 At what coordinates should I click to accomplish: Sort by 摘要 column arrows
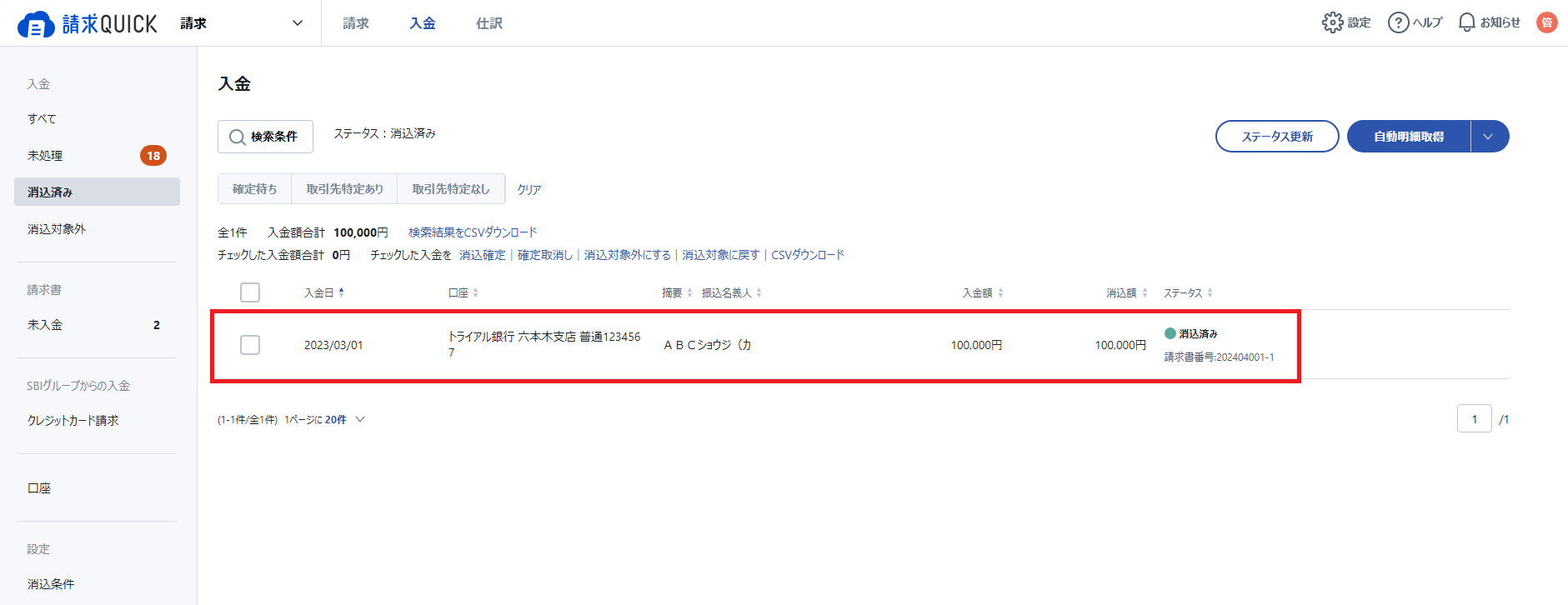coord(689,292)
